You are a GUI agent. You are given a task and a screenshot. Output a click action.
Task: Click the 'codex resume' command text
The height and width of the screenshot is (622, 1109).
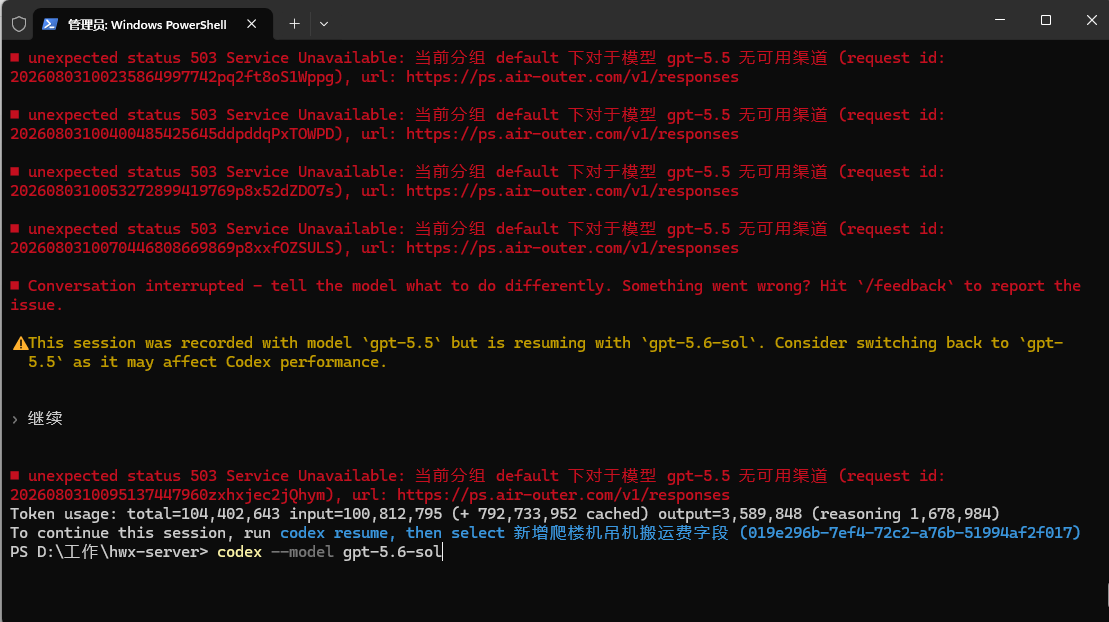[x=334, y=533]
